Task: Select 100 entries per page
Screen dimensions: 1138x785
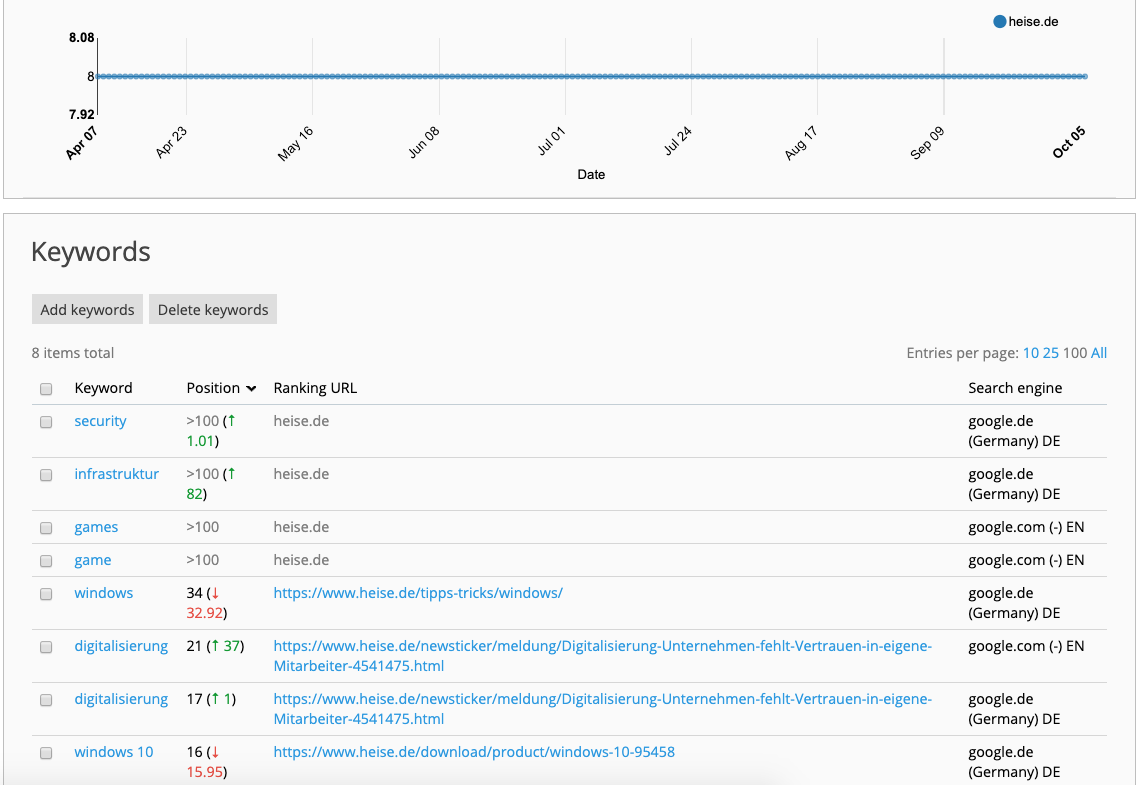Action: pyautogui.click(x=1075, y=353)
